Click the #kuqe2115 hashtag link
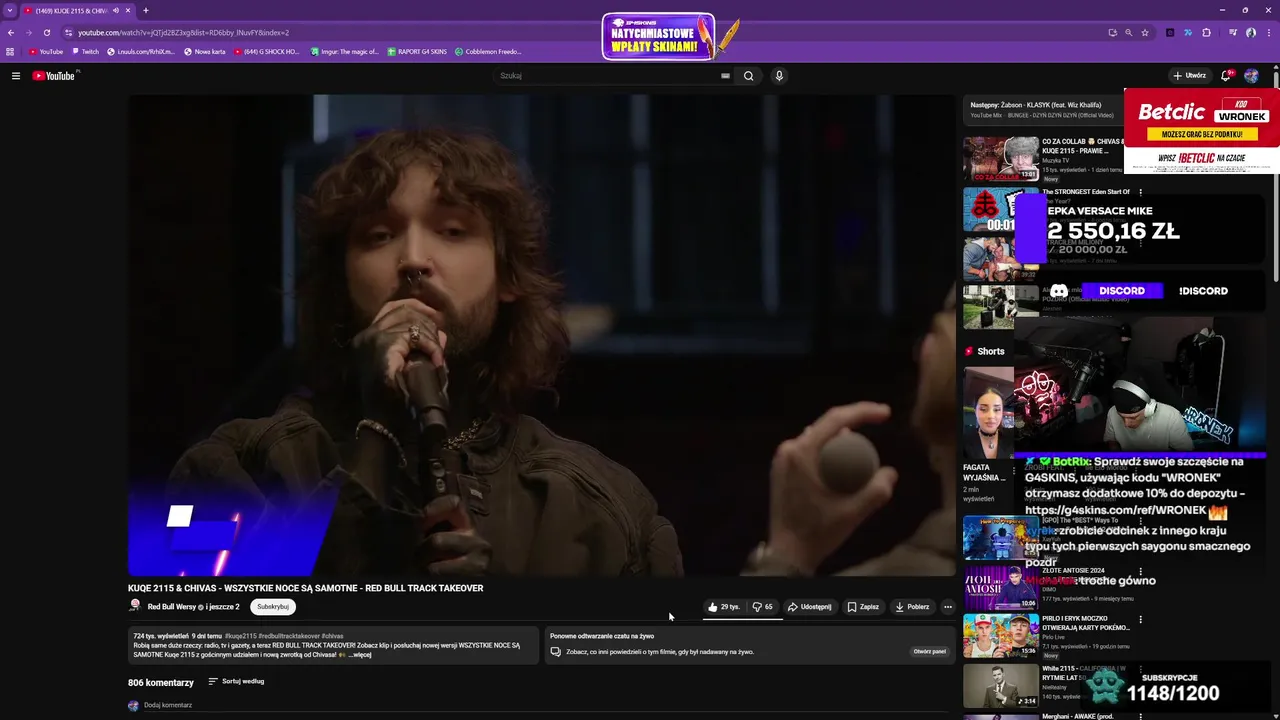Viewport: 1280px width, 720px height. pos(241,636)
